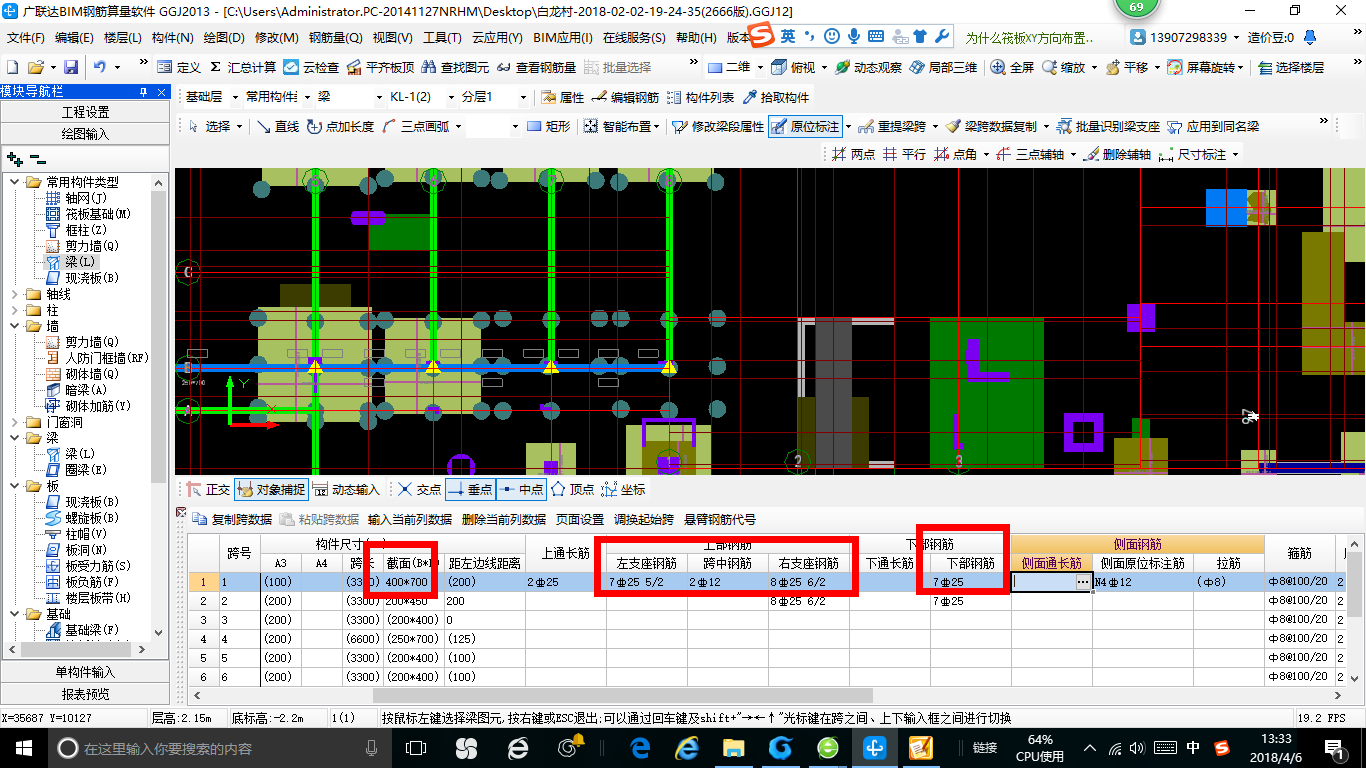Toggle 对象捕捉 object snap
This screenshot has width=1366, height=768.
(x=271, y=489)
